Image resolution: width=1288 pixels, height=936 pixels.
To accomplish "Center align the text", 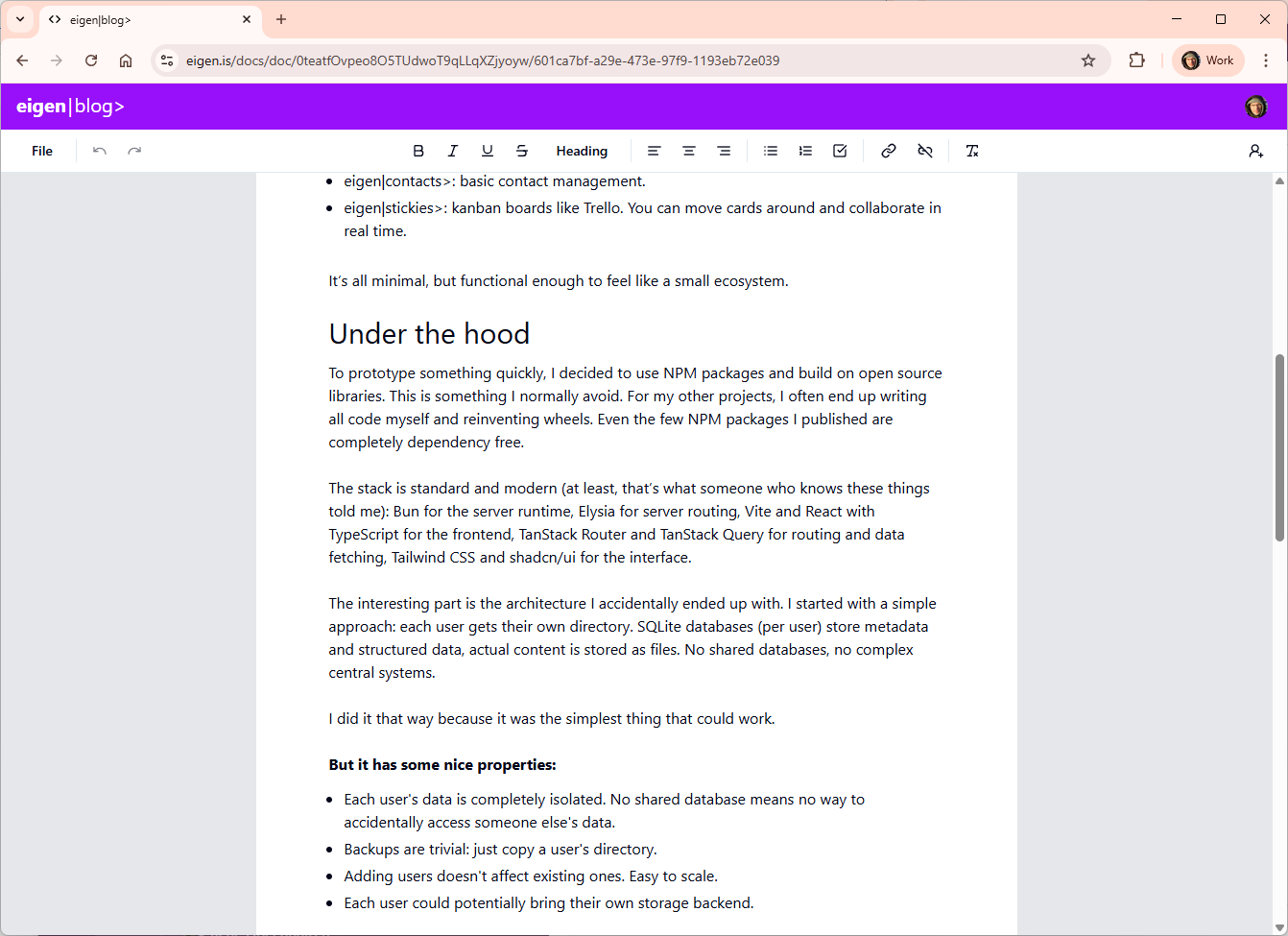I will tap(689, 151).
